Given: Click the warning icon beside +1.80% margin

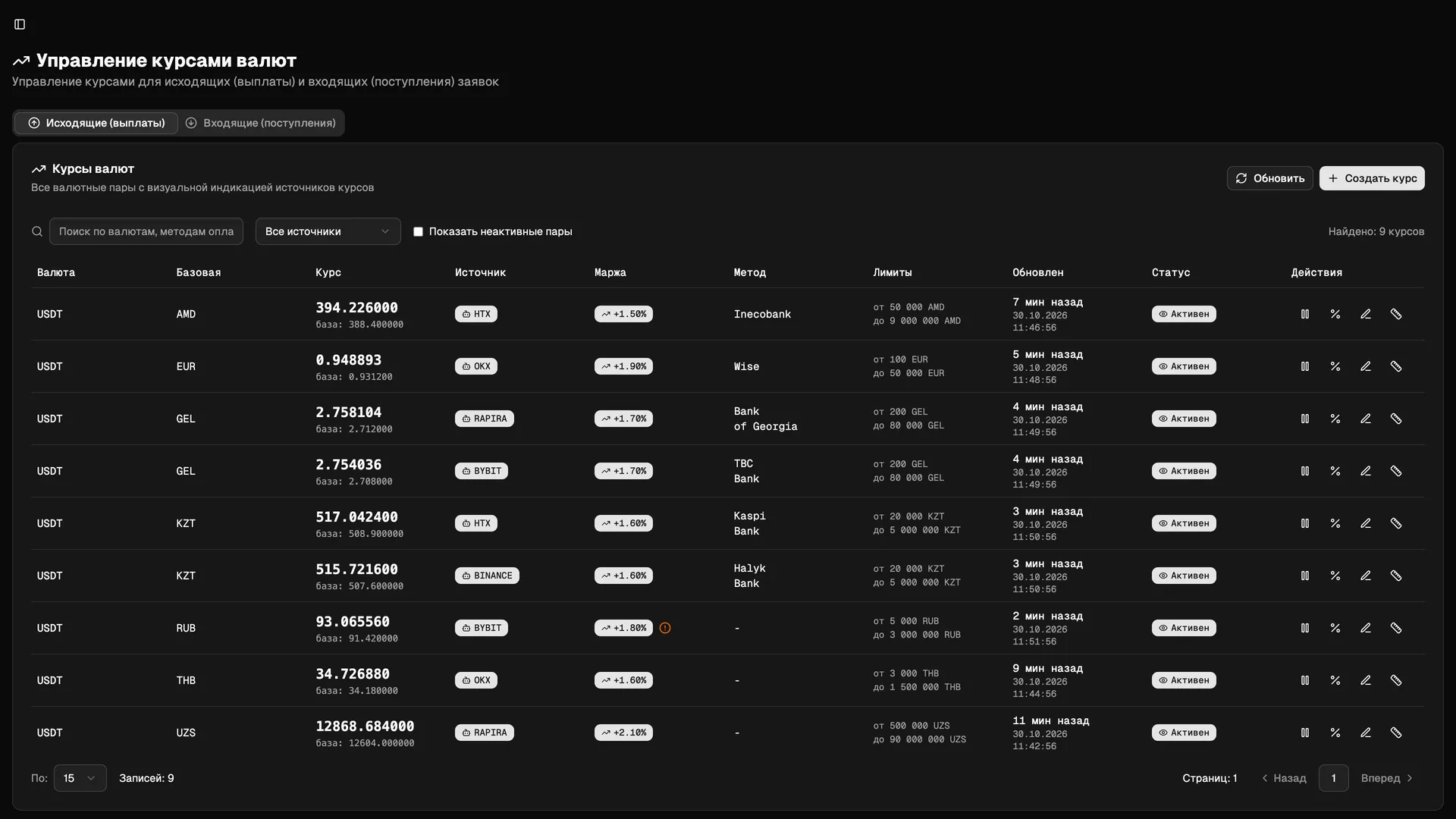Looking at the screenshot, I should 665,628.
